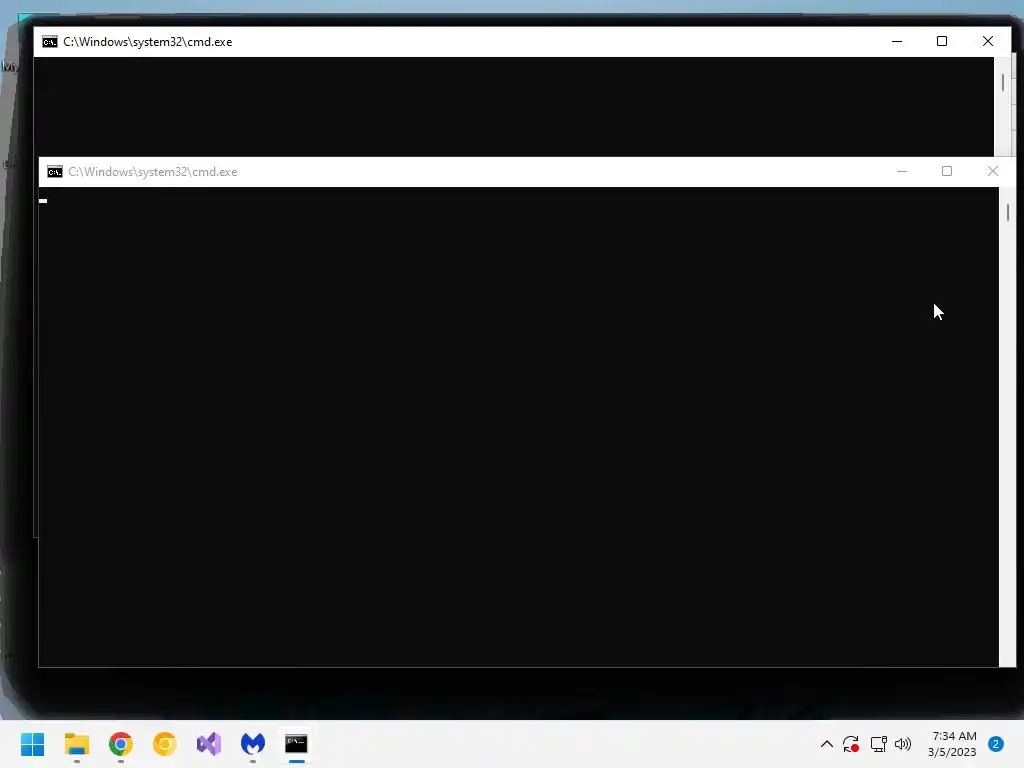Click the Command Prompt taskbar icon
Screen dimensions: 1024x768
[296, 744]
